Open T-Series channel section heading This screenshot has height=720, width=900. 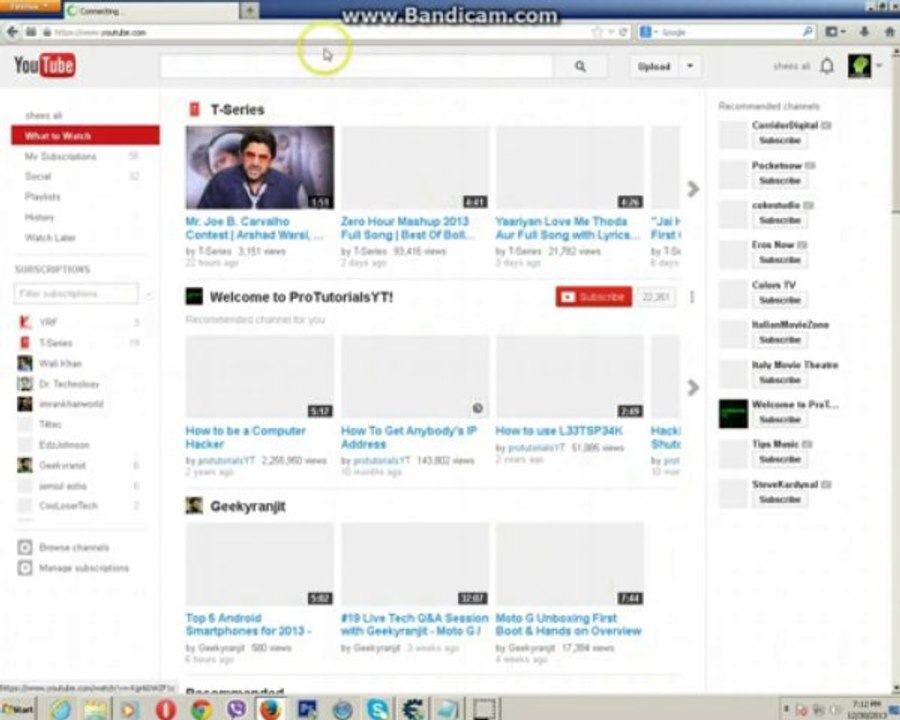click(237, 110)
